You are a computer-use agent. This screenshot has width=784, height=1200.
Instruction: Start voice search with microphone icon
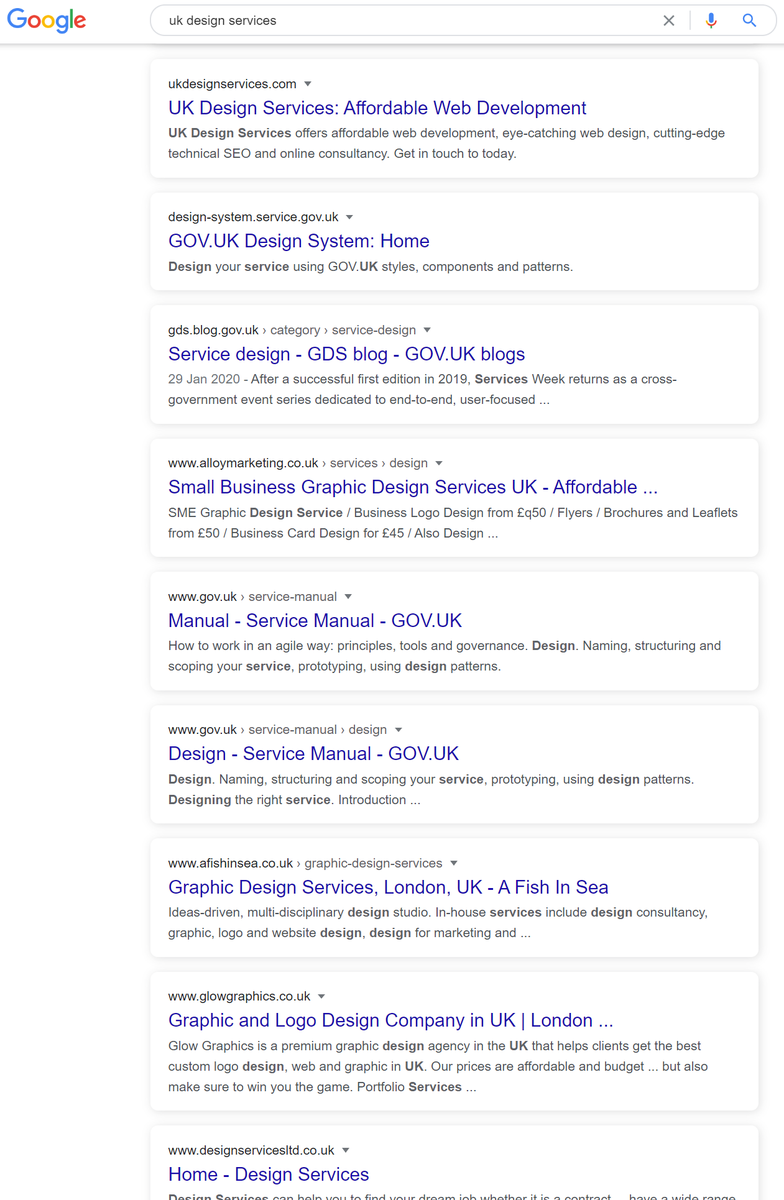tap(711, 20)
